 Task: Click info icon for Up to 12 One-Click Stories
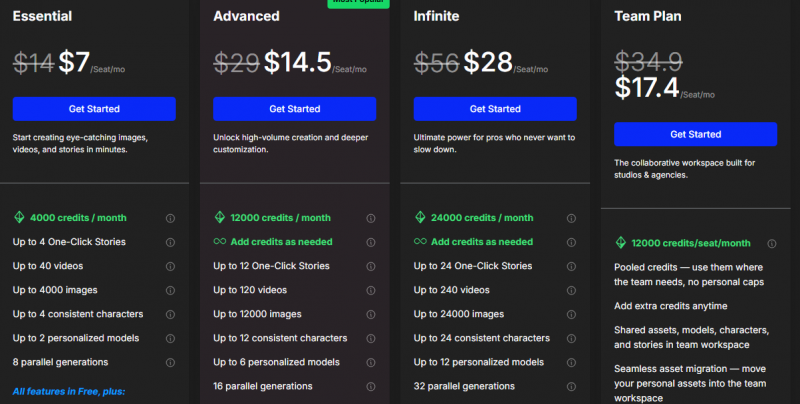tap(371, 266)
